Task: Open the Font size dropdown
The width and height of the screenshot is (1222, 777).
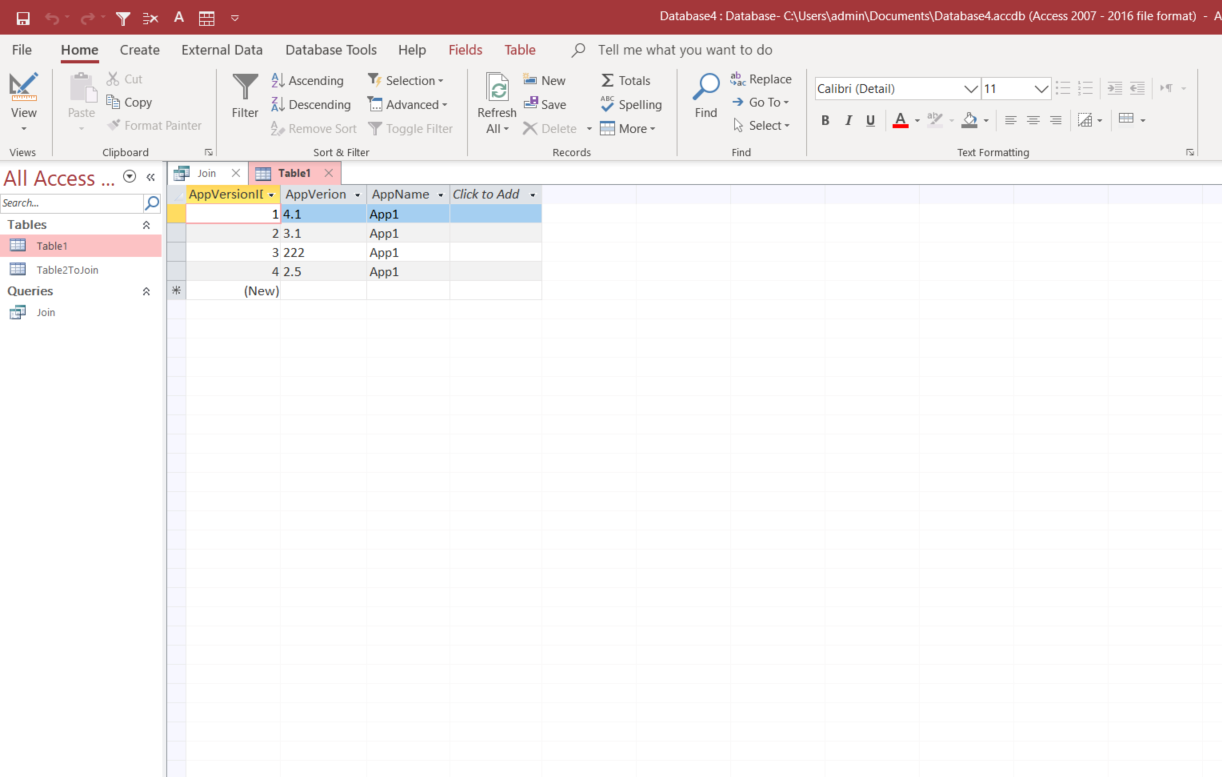Action: (1041, 89)
